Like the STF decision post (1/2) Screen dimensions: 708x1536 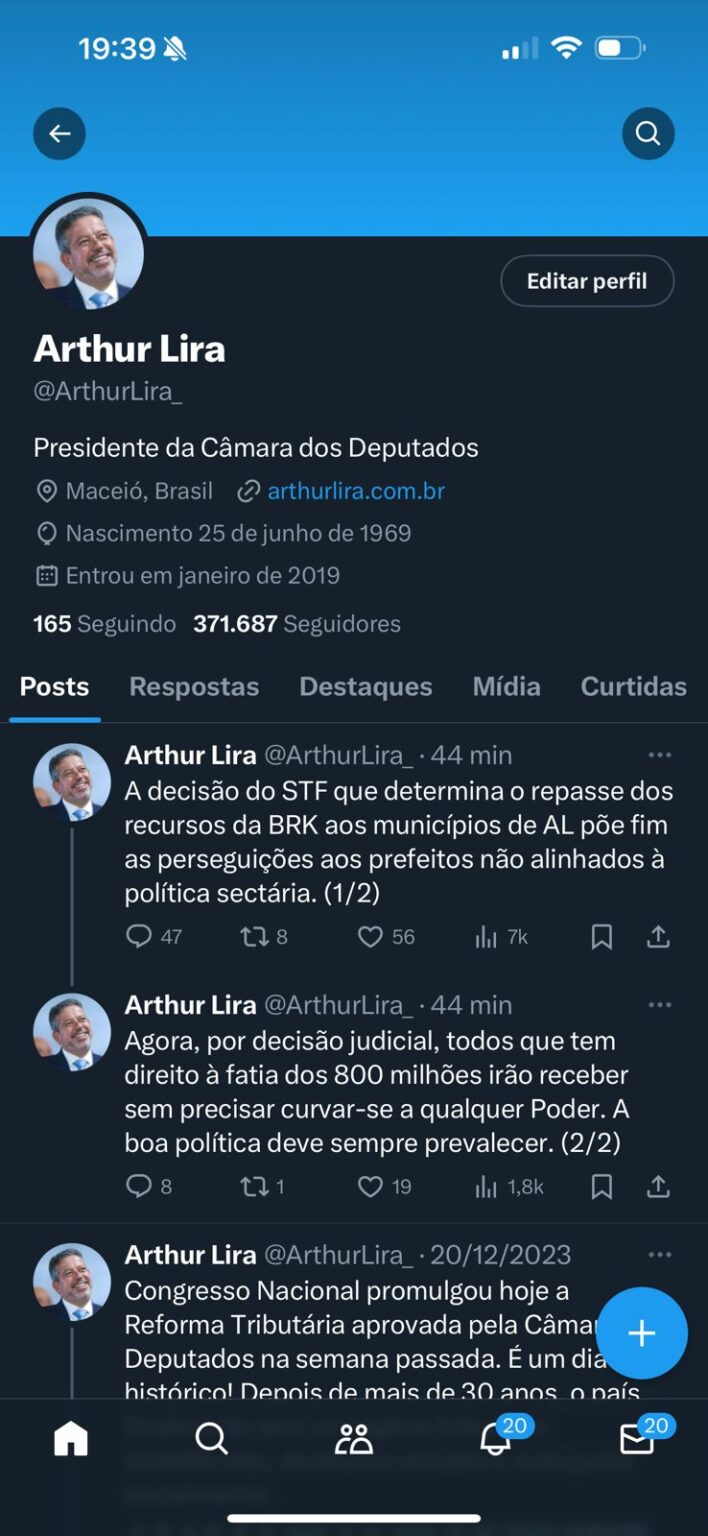(371, 937)
